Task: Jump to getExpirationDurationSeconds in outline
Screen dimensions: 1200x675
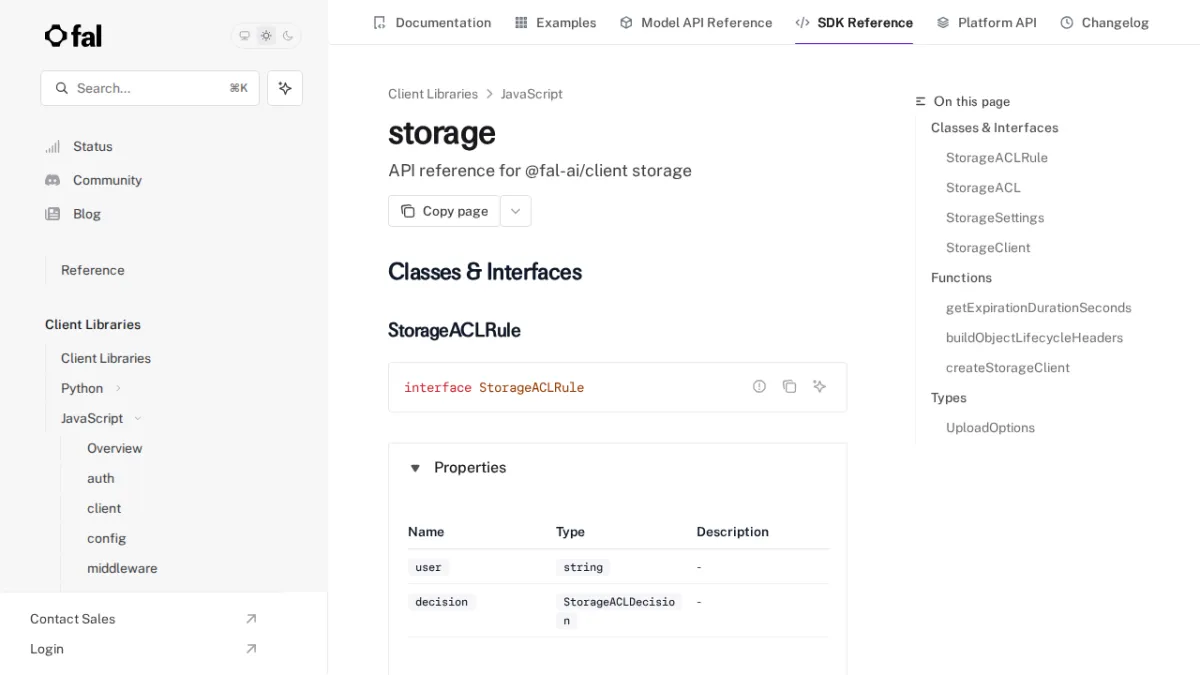Action: click(x=1039, y=308)
